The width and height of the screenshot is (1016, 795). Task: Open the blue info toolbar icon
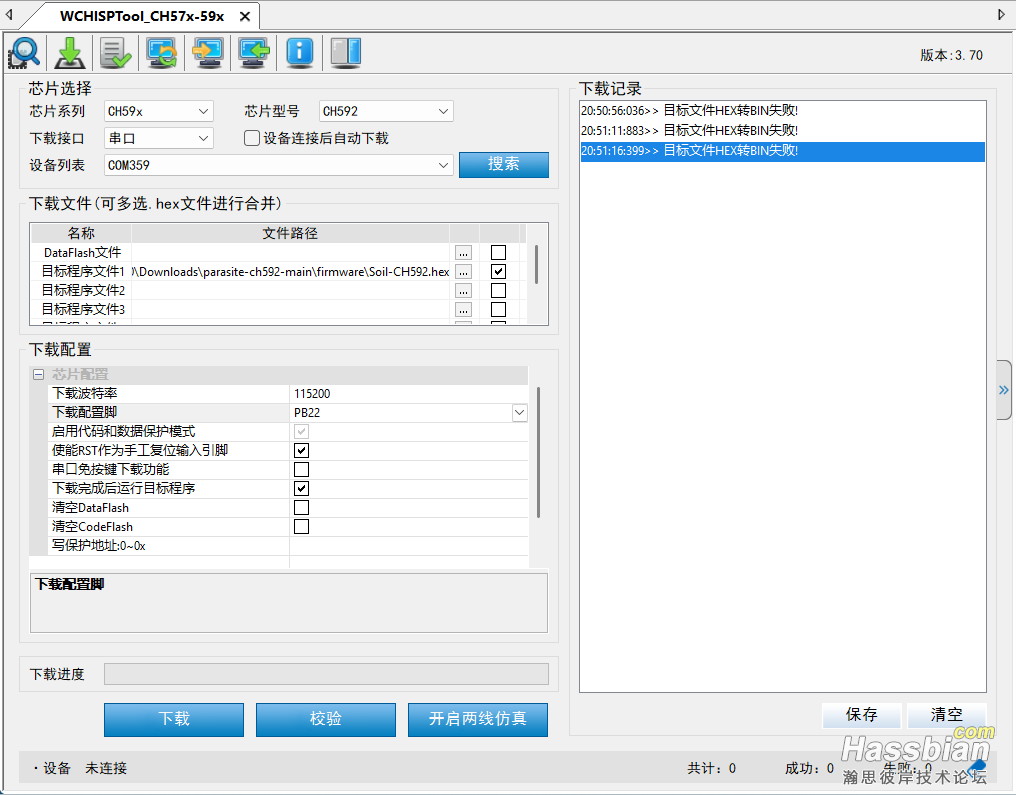300,52
